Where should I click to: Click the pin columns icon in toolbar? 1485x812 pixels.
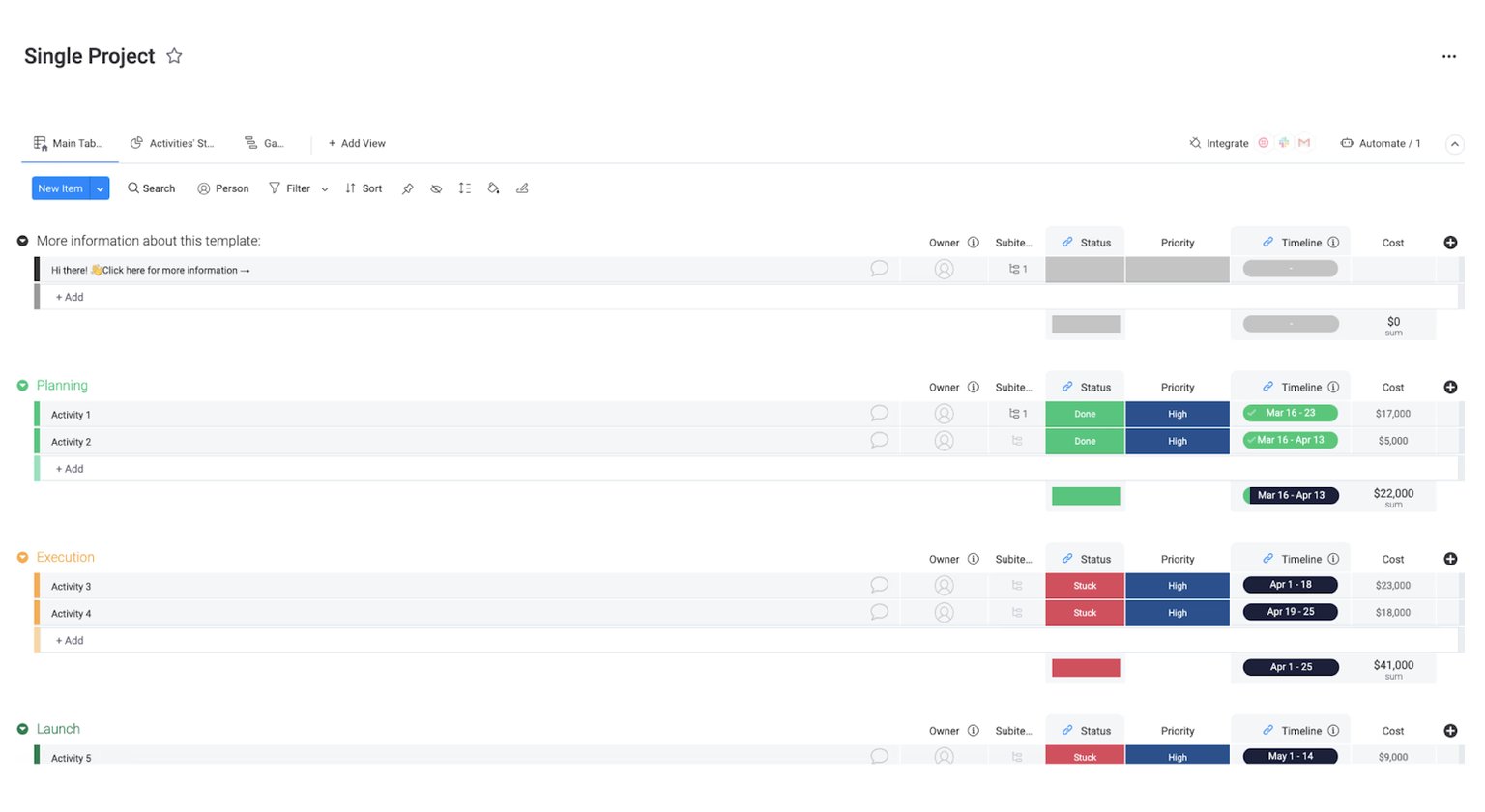[408, 188]
